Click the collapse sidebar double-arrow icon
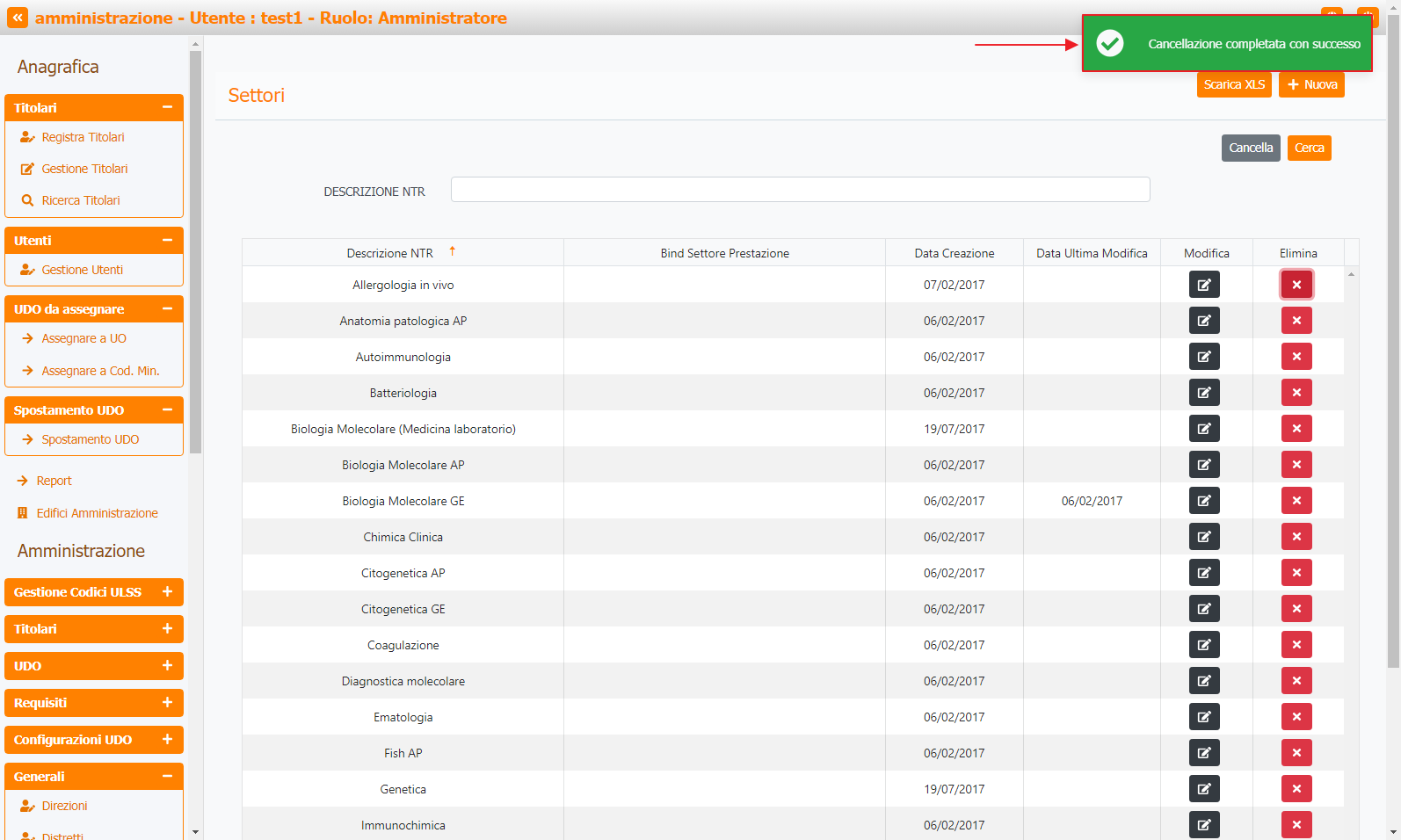This screenshot has width=1401, height=840. pos(18,18)
